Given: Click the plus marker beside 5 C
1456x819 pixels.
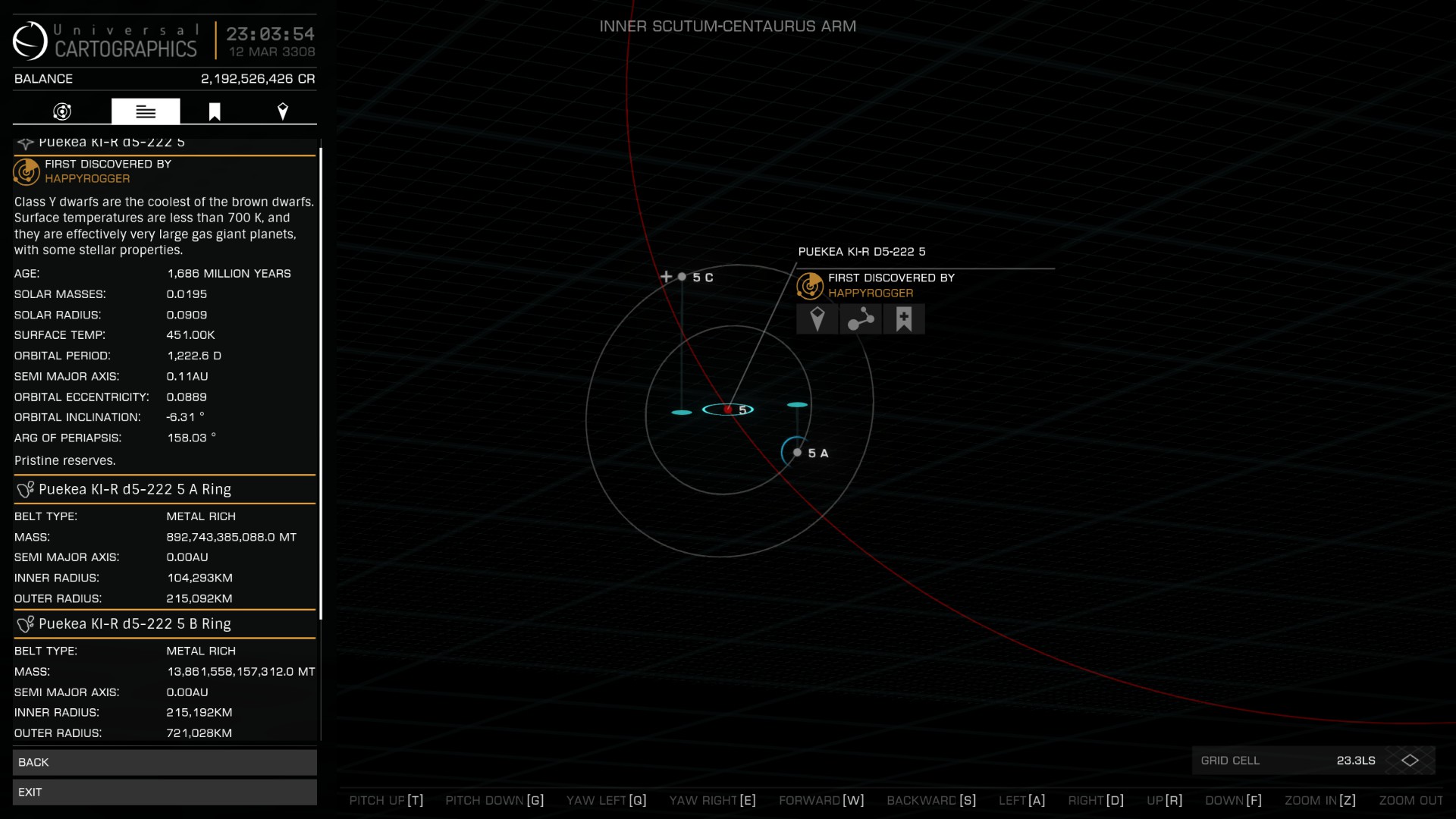Looking at the screenshot, I should coord(667,277).
